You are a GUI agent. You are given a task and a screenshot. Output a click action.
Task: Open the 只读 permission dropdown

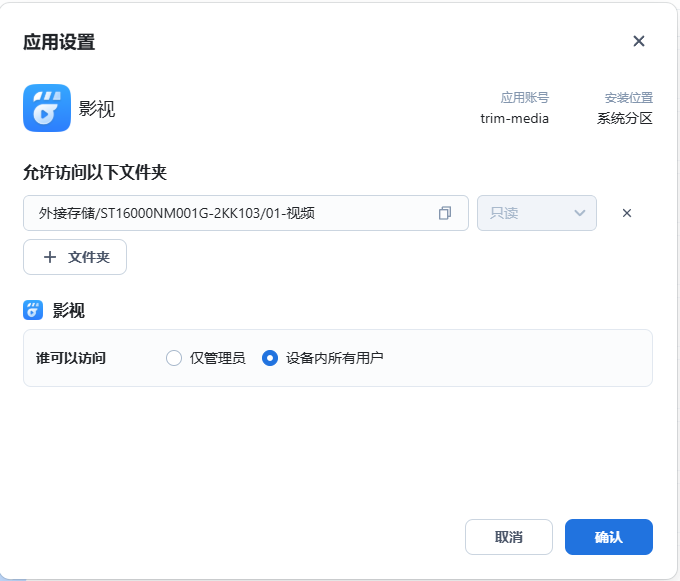click(x=537, y=213)
